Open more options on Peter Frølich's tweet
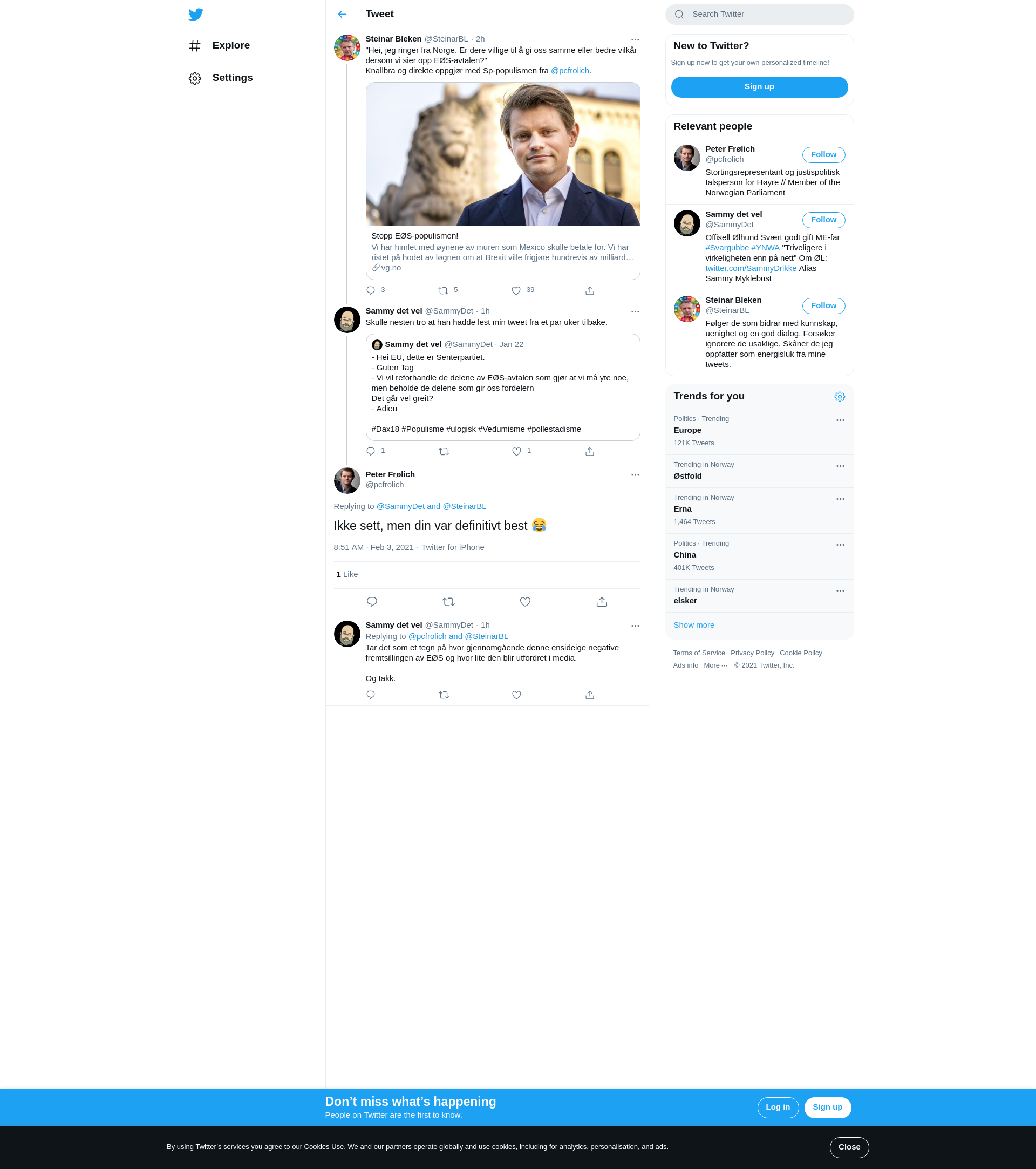Image resolution: width=1036 pixels, height=1169 pixels. coord(635,475)
